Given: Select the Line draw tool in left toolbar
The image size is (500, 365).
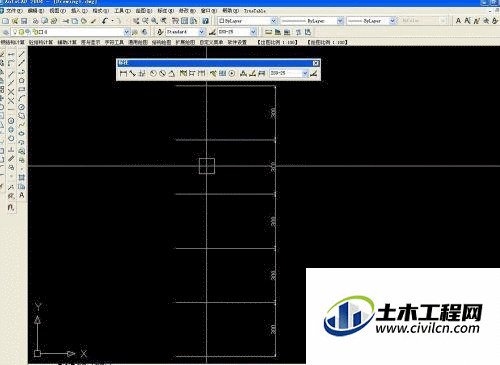Looking at the screenshot, I should tap(22, 54).
